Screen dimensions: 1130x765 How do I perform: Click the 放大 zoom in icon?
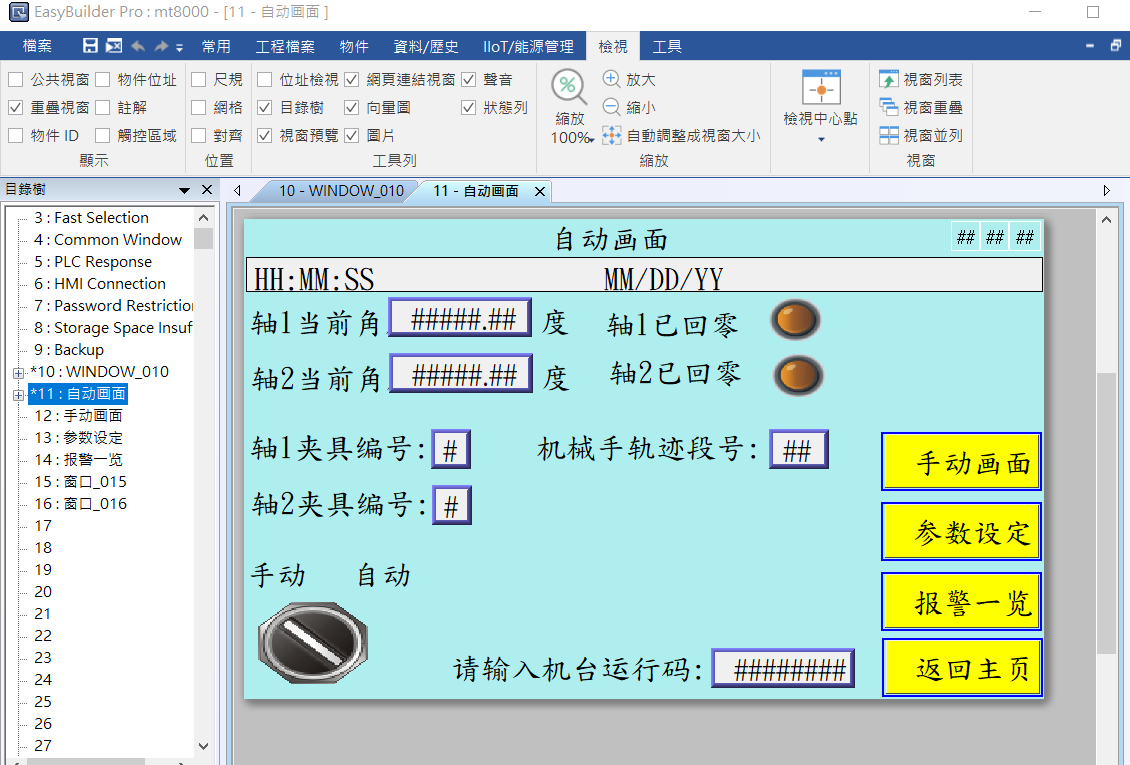coord(612,79)
